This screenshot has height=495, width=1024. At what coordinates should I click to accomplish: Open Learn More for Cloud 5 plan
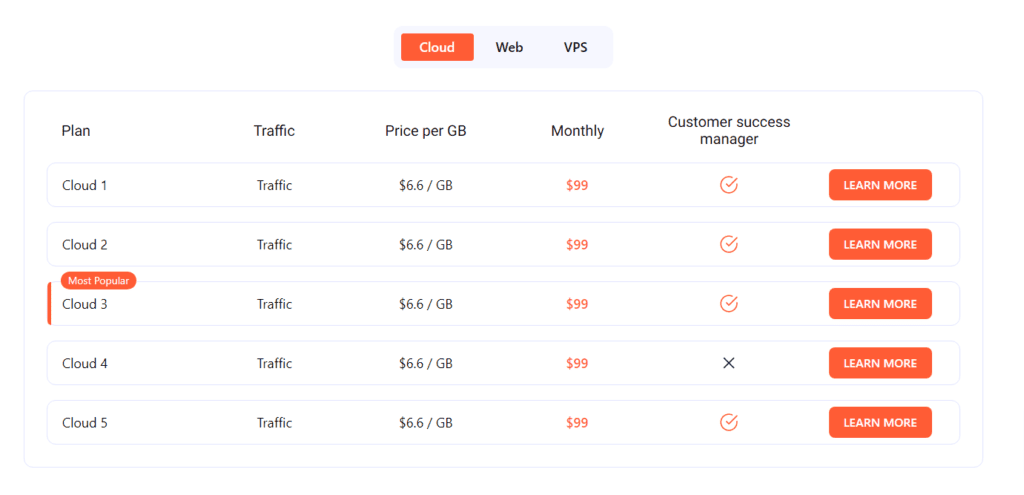pyautogui.click(x=880, y=423)
